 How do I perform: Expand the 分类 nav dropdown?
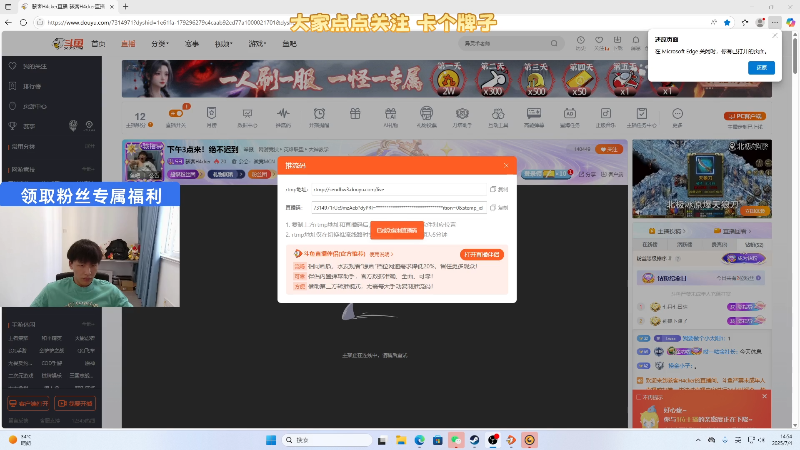tap(160, 44)
